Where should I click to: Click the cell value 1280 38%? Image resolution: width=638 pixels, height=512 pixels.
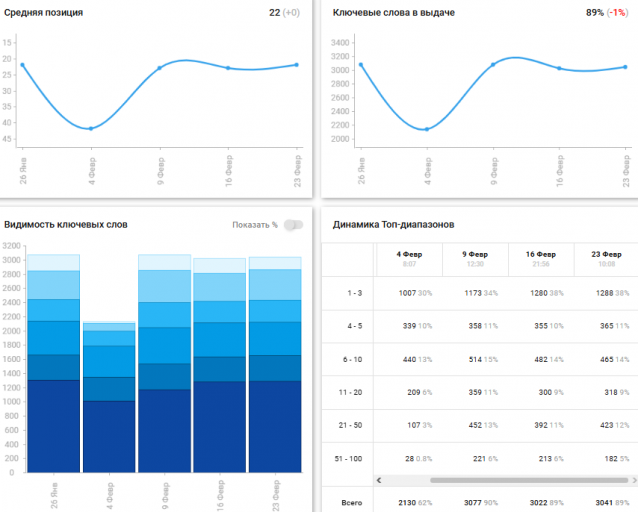pyautogui.click(x=547, y=293)
